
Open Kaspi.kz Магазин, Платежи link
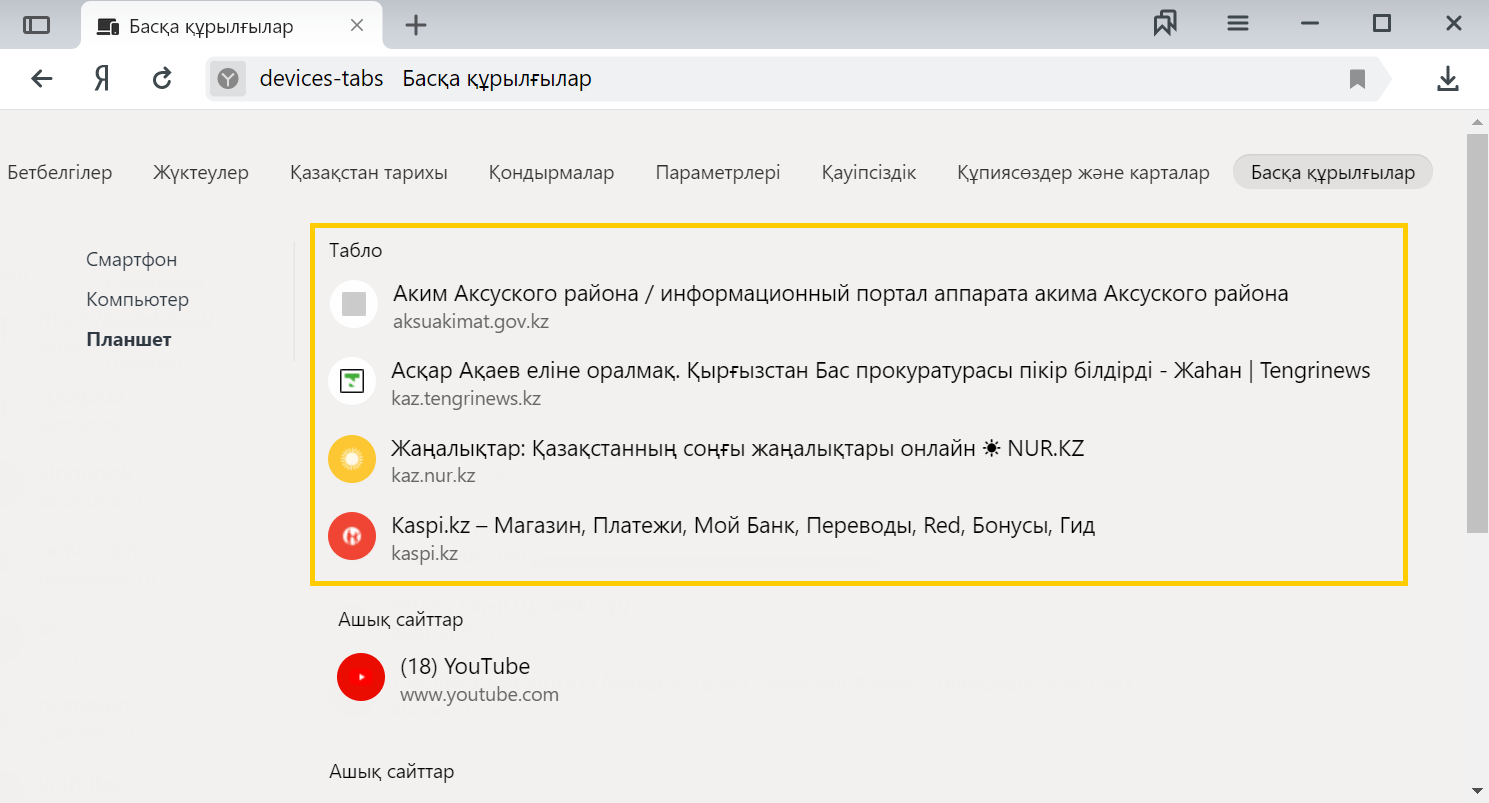click(744, 525)
